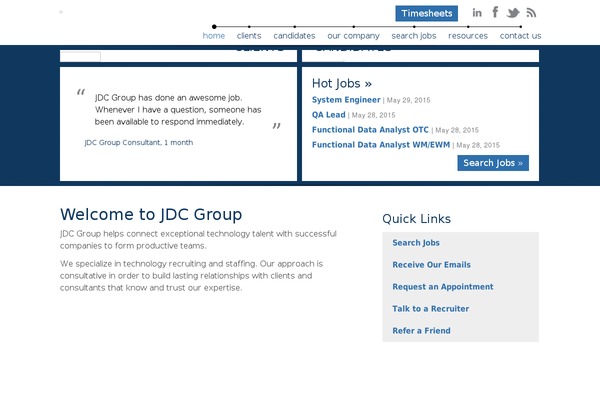Open the clients menu item
This screenshot has width=600, height=400.
point(249,36)
